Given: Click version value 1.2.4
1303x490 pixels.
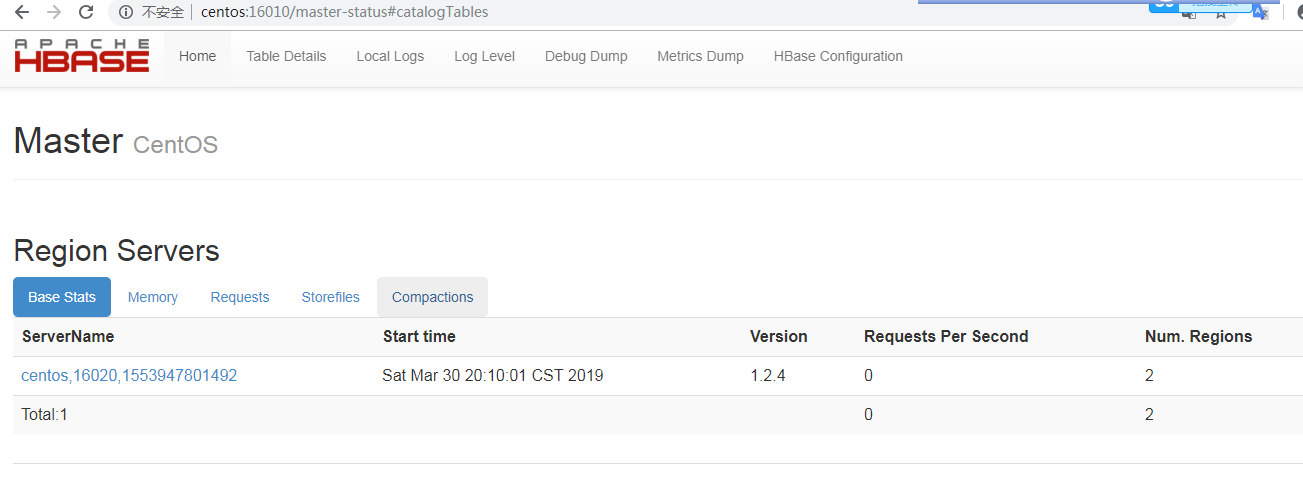Looking at the screenshot, I should pyautogui.click(x=769, y=376).
